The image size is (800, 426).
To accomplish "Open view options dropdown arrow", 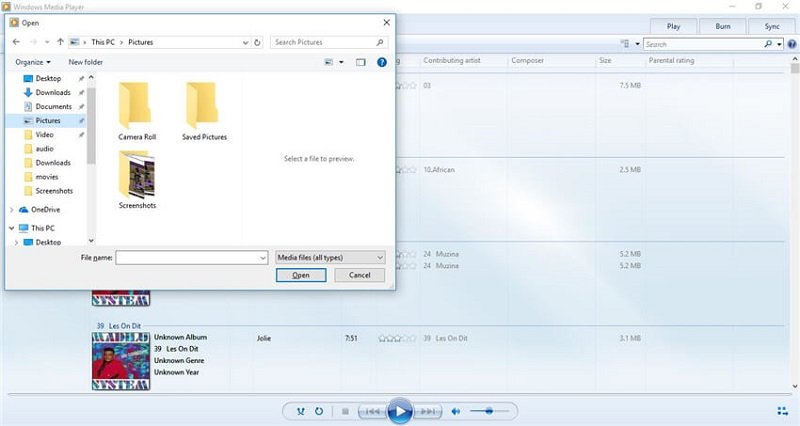I will click(341, 62).
